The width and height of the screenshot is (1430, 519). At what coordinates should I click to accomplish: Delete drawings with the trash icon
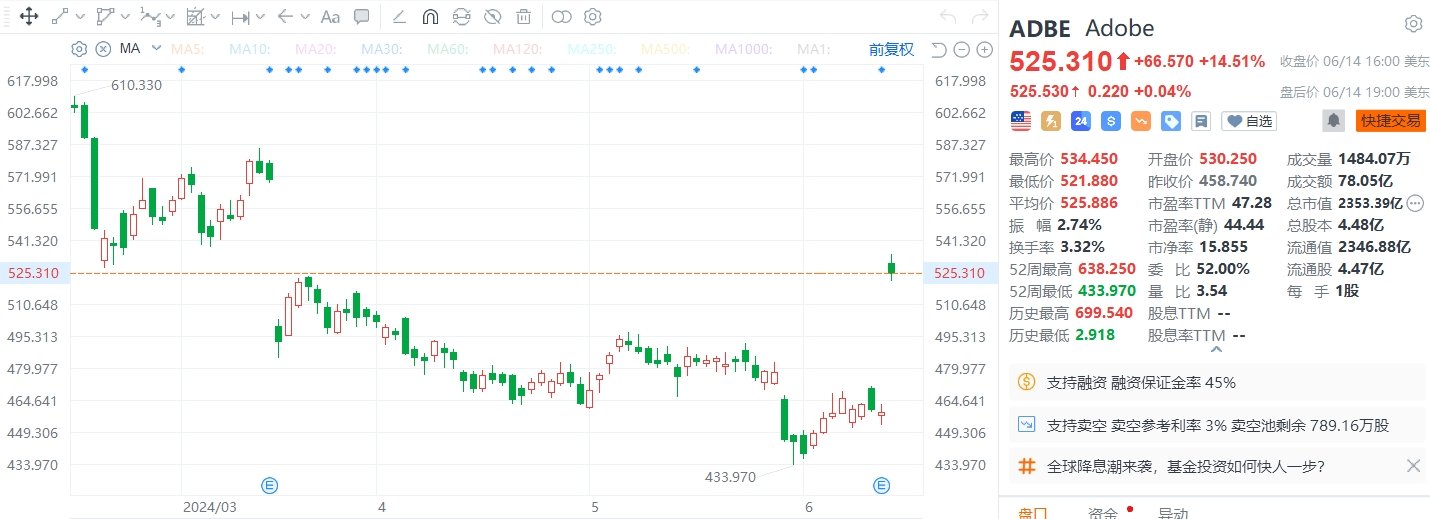click(x=524, y=16)
